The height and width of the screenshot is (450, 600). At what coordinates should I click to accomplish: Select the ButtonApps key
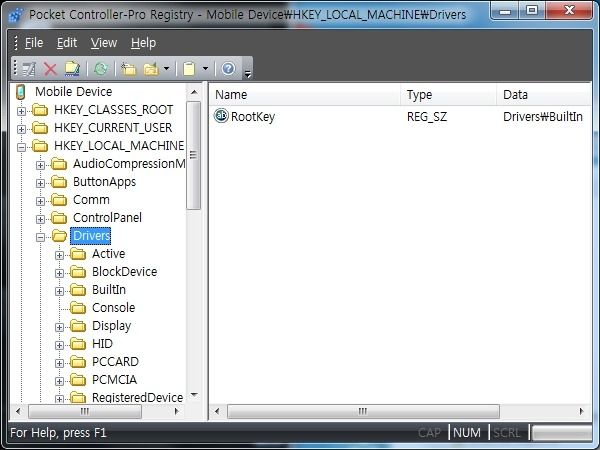tap(104, 182)
